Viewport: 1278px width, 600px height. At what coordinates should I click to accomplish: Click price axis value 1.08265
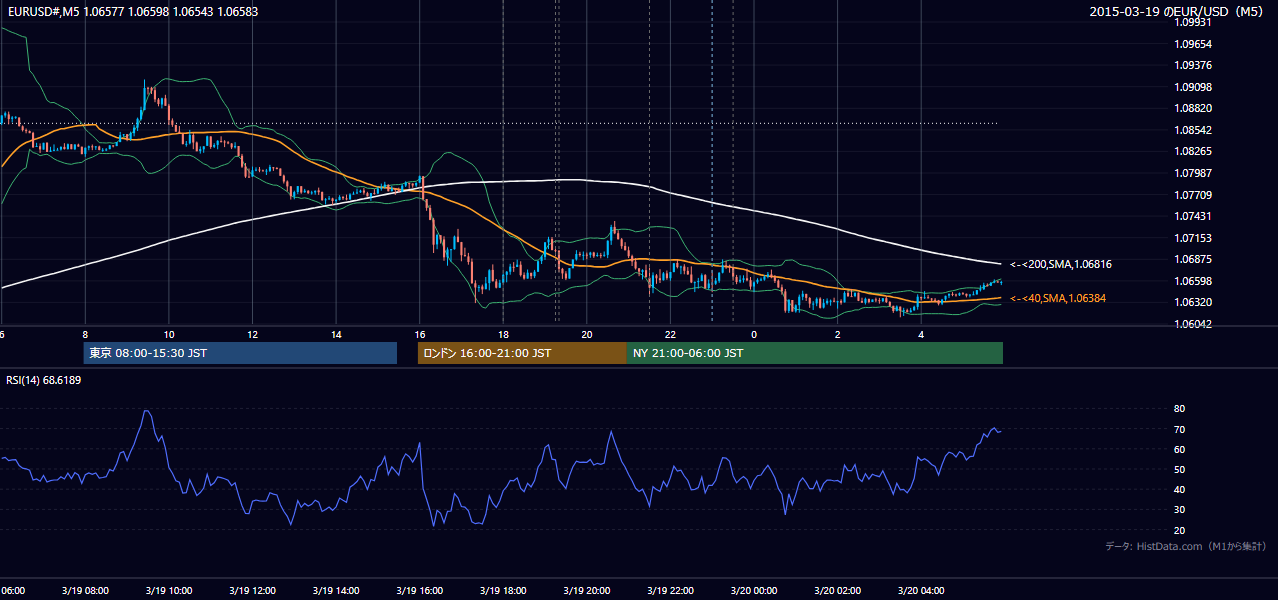(1193, 152)
